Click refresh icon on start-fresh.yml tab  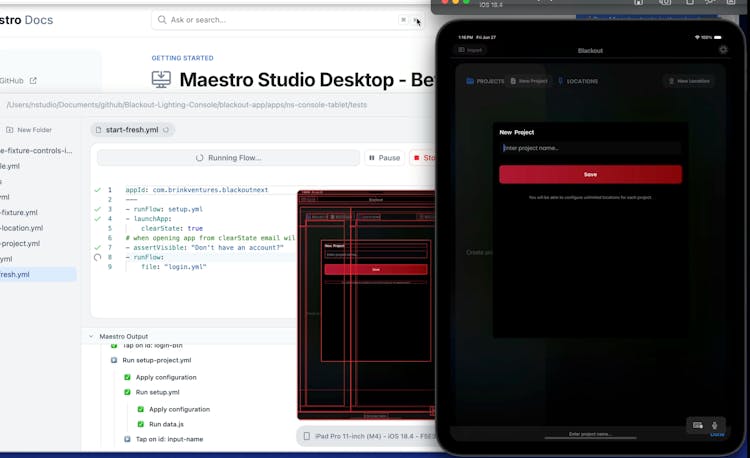click(166, 130)
